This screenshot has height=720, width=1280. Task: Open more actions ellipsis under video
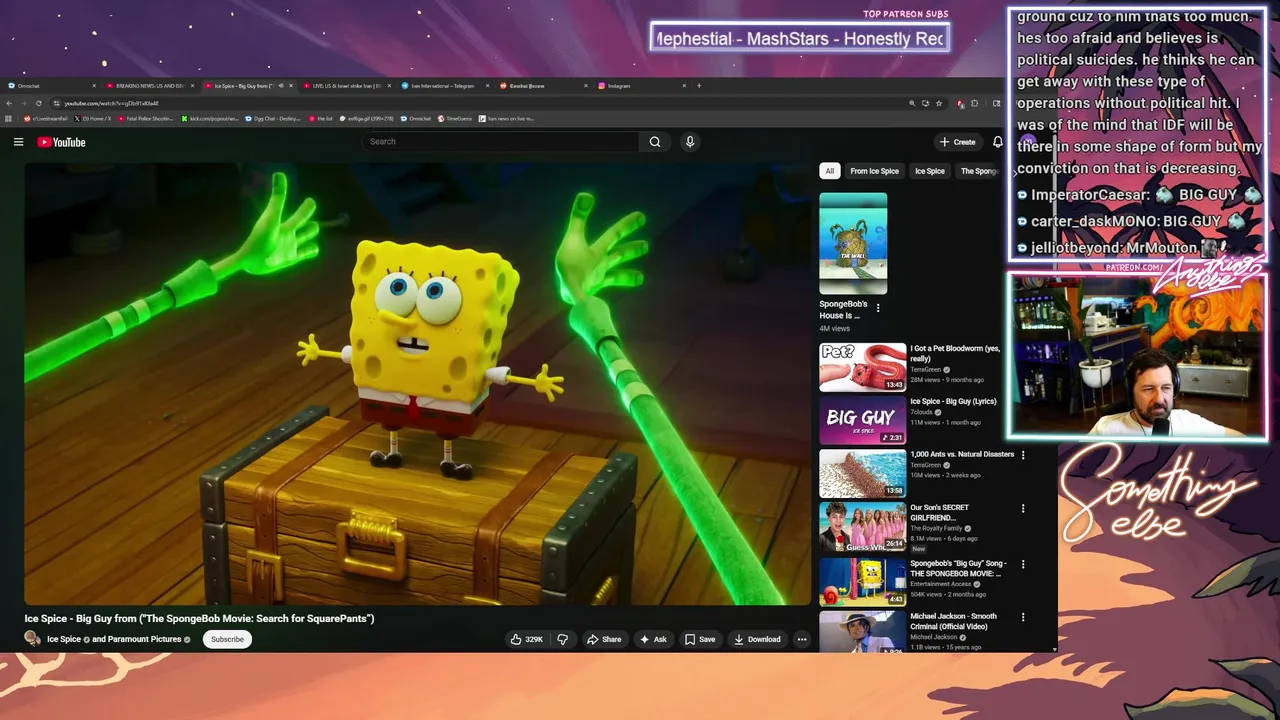coord(801,639)
